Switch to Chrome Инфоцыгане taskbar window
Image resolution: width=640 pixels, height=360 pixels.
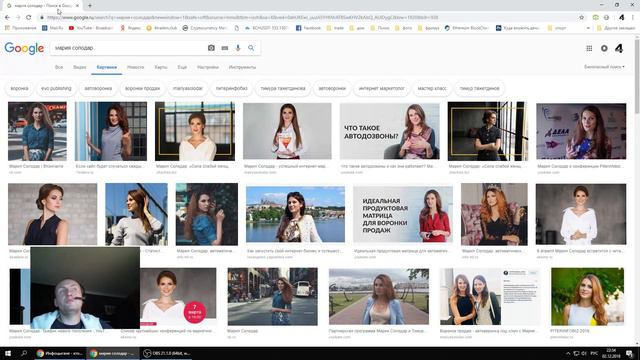[60, 353]
